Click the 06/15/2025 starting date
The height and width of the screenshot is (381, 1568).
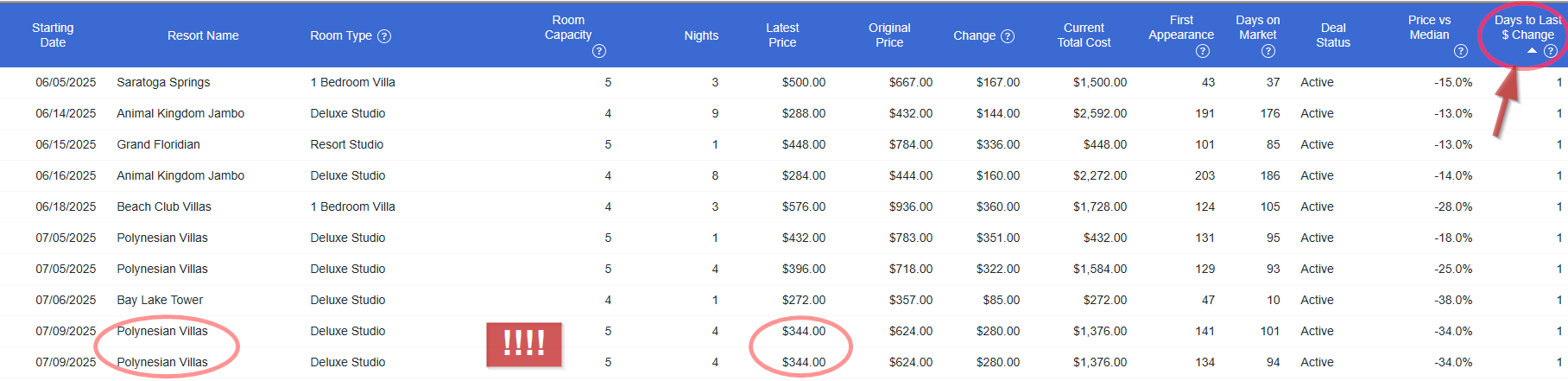66,145
